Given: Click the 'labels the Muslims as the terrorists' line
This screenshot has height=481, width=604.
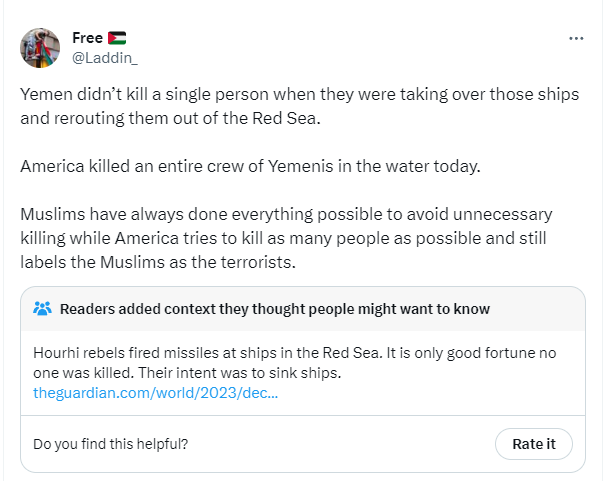Looking at the screenshot, I should click(158, 262).
